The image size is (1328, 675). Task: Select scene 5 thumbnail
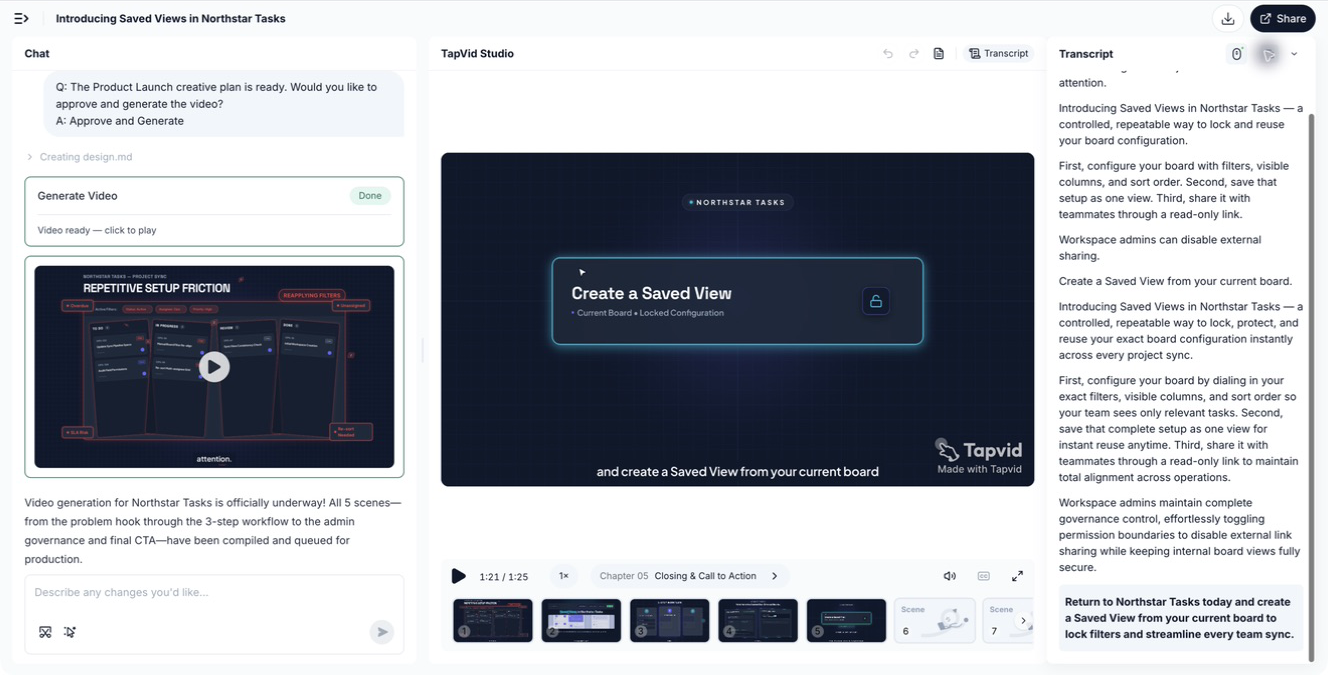pos(846,620)
